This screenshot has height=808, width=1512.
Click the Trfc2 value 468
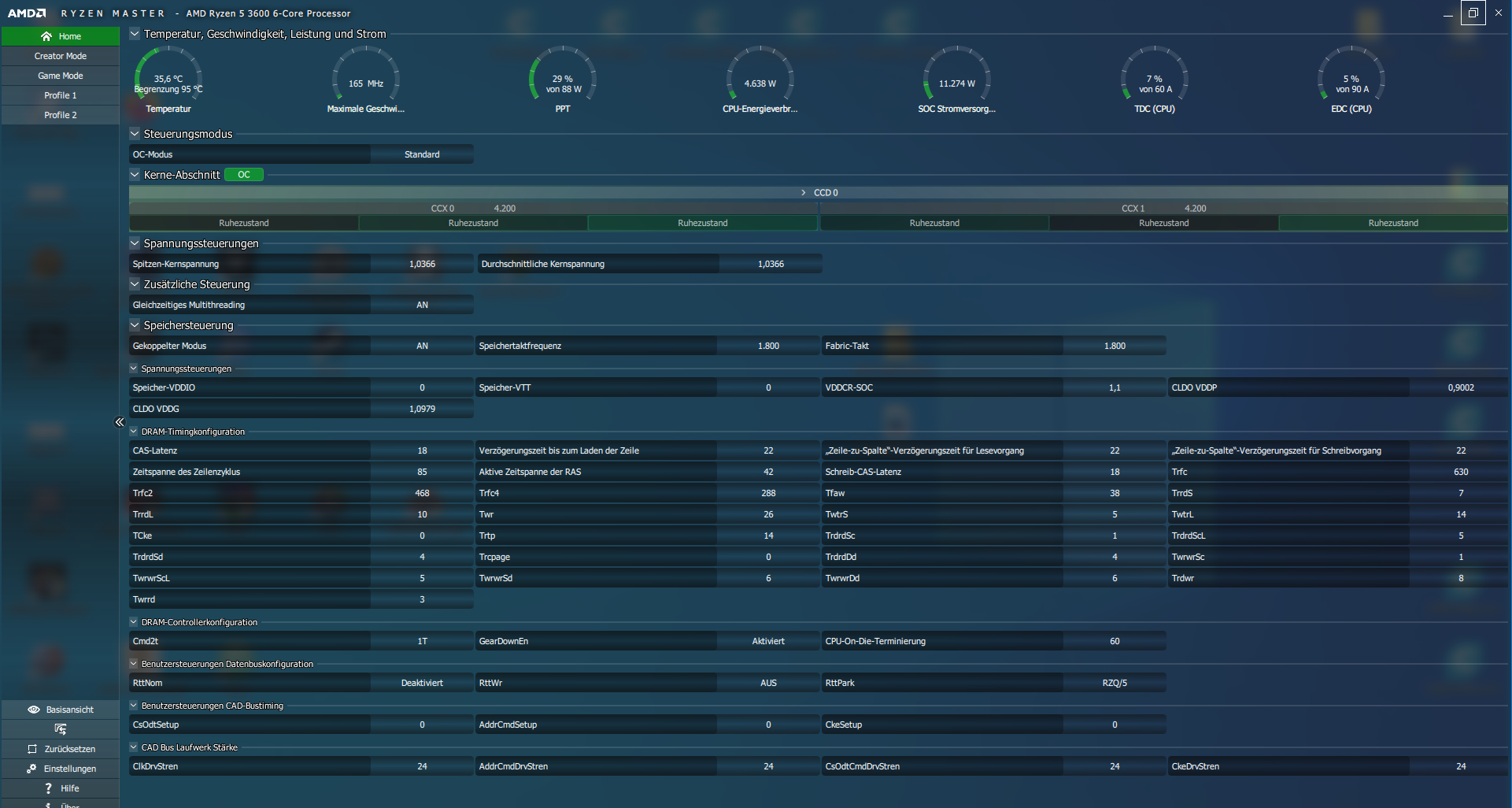422,493
